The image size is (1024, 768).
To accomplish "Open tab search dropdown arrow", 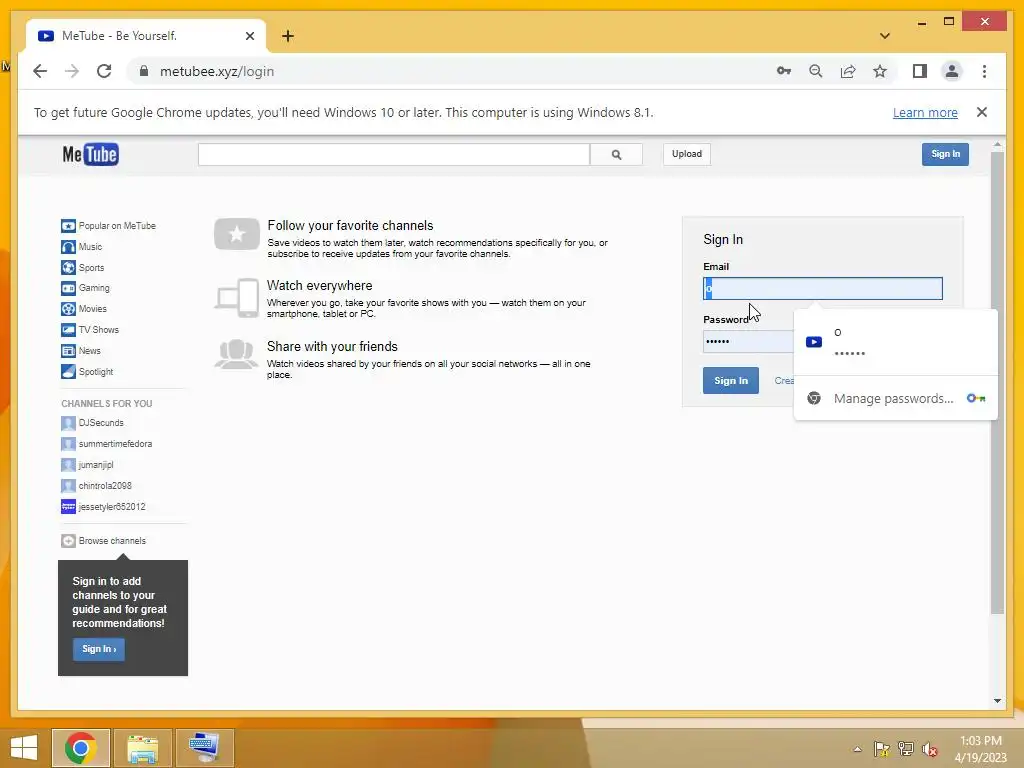I will [885, 36].
